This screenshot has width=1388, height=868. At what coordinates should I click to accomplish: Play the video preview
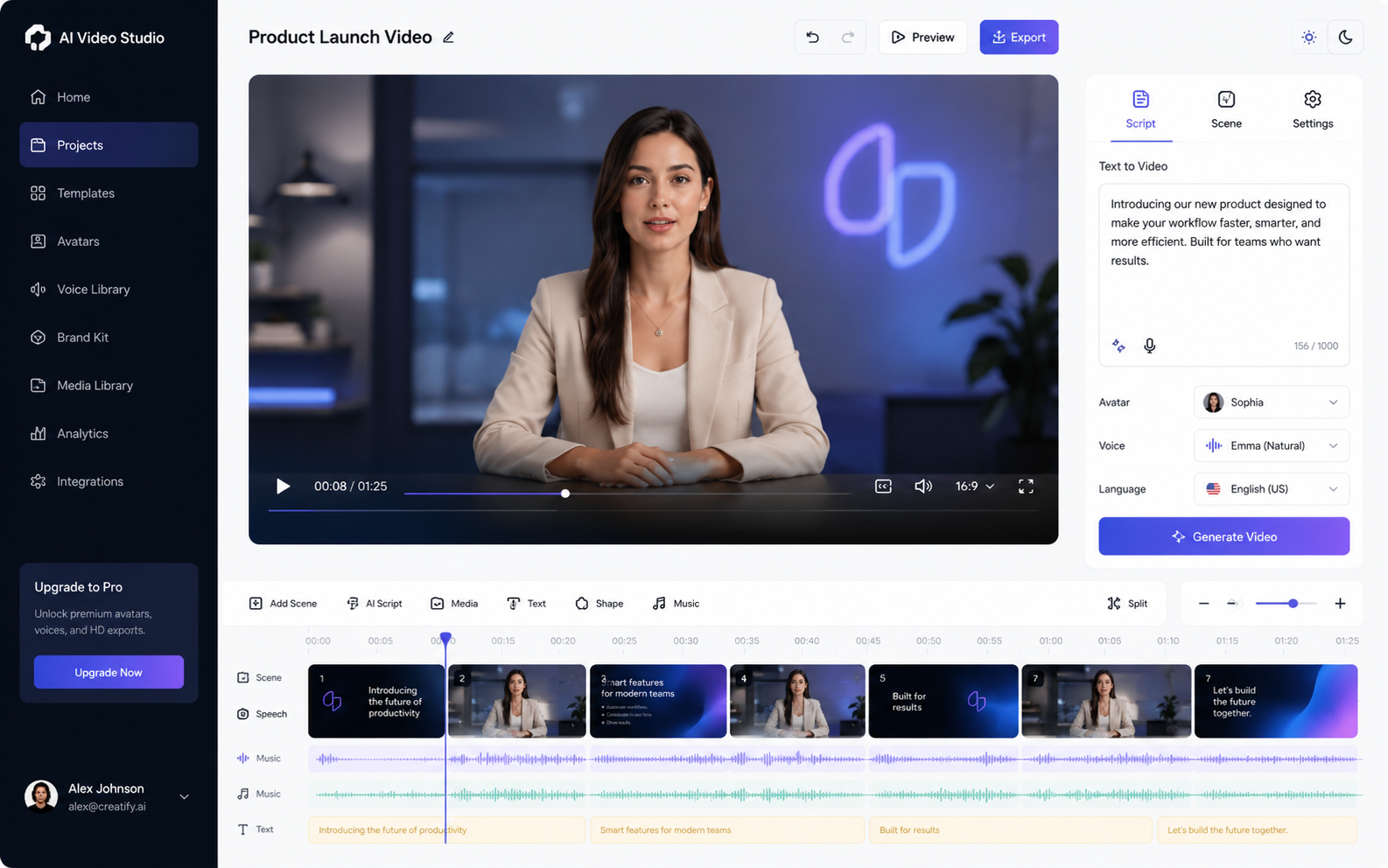[x=283, y=486]
